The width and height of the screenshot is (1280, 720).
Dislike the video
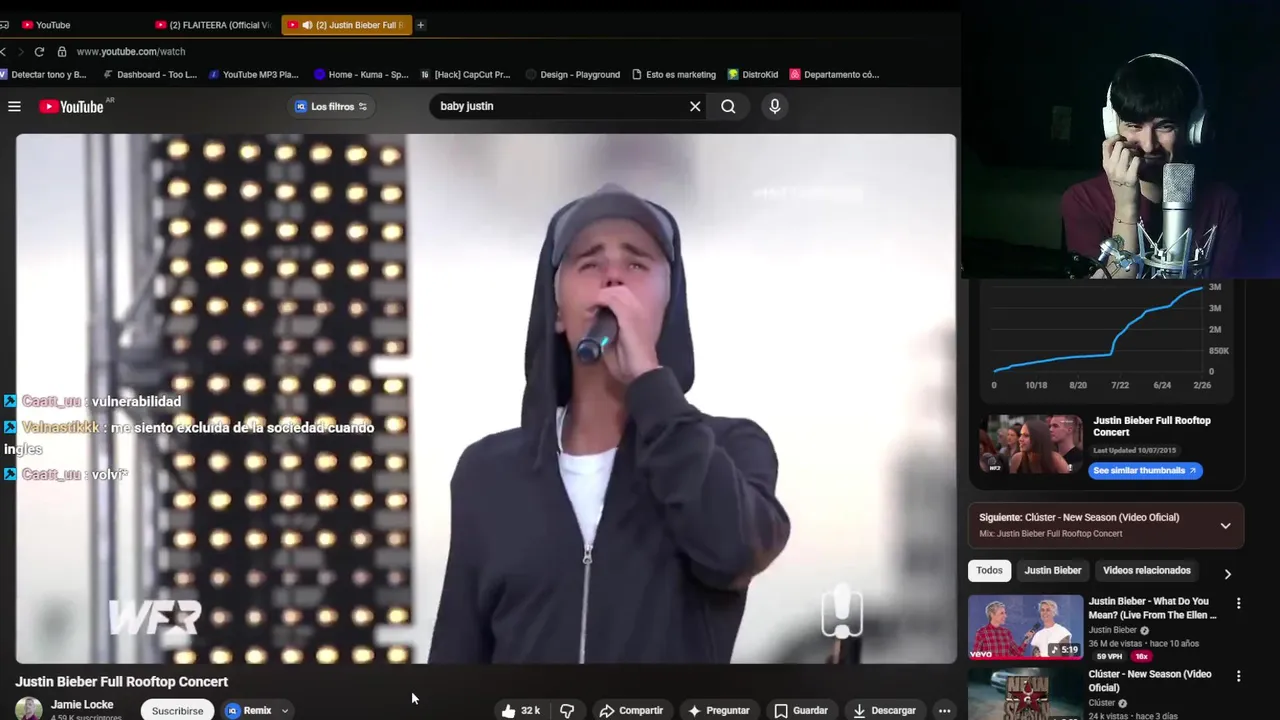click(567, 711)
